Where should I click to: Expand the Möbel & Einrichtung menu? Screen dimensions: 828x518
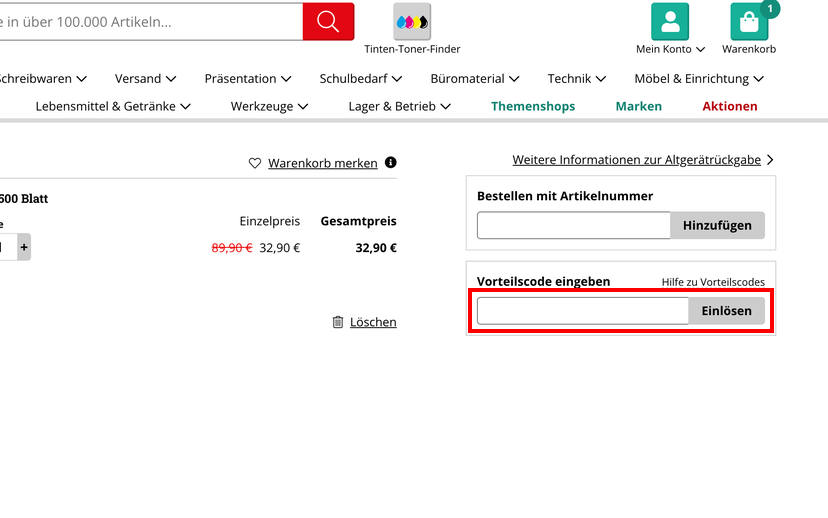click(x=699, y=79)
